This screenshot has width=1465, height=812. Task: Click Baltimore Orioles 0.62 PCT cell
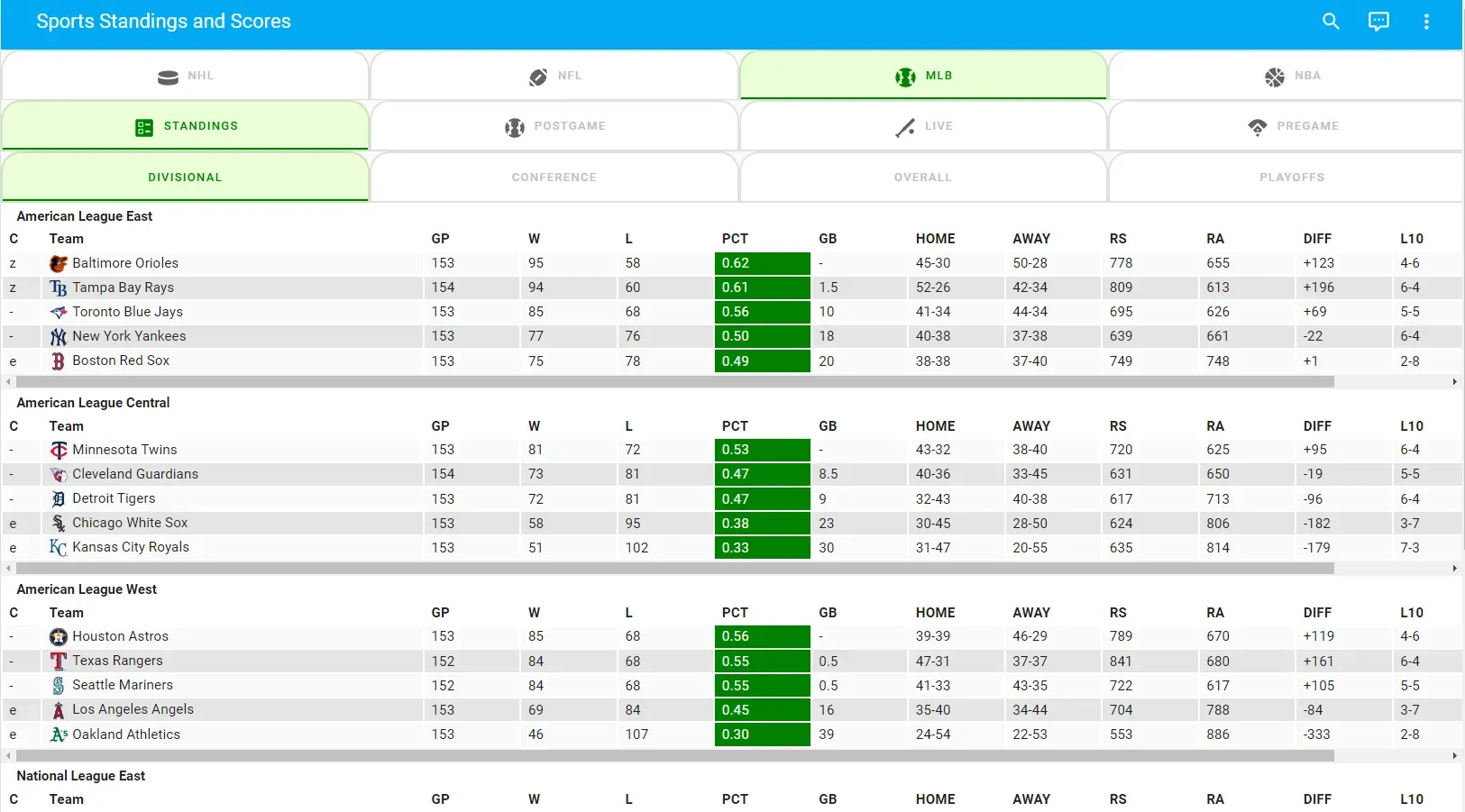pos(763,263)
